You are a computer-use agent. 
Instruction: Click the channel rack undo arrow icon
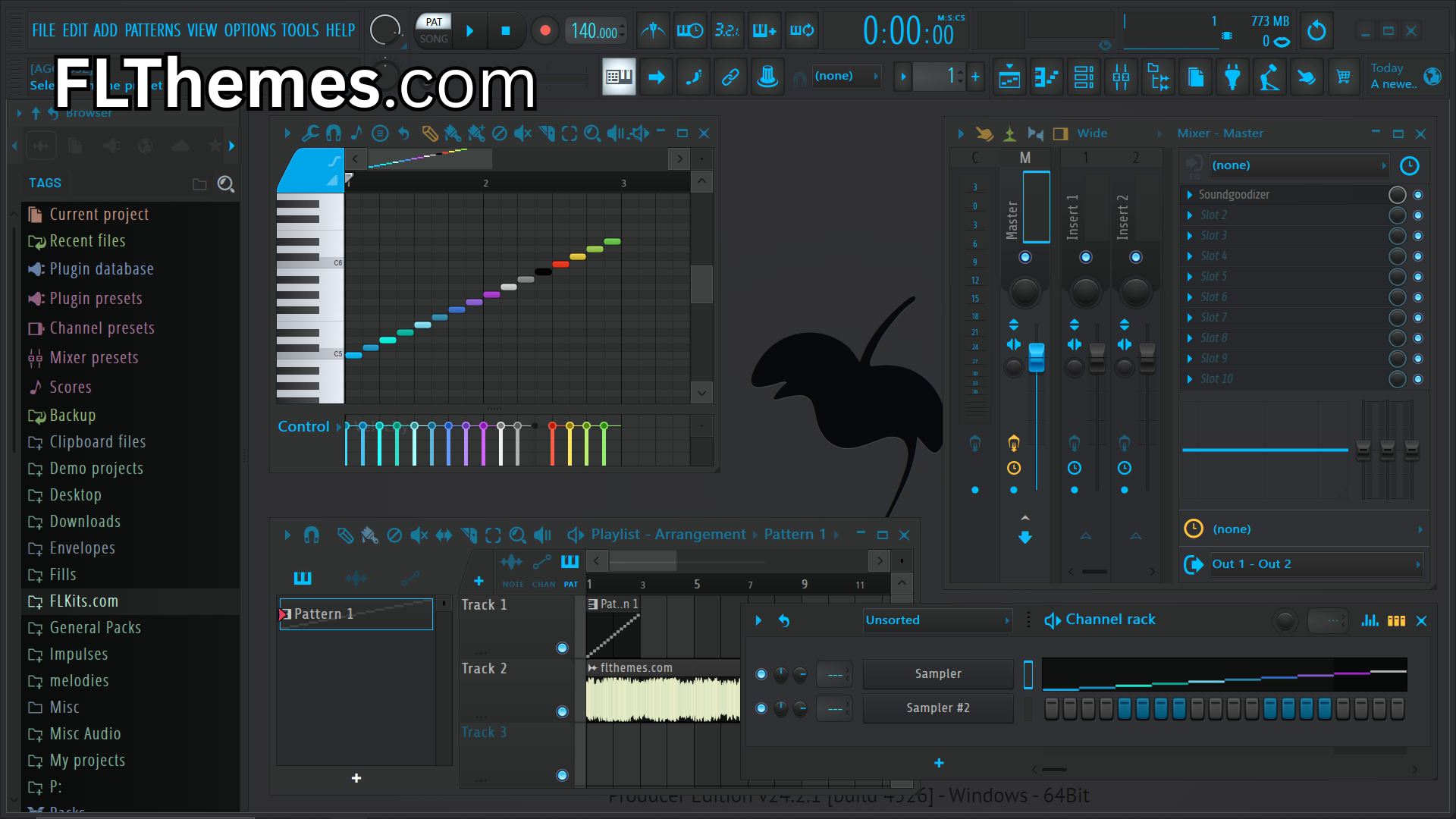[x=784, y=620]
